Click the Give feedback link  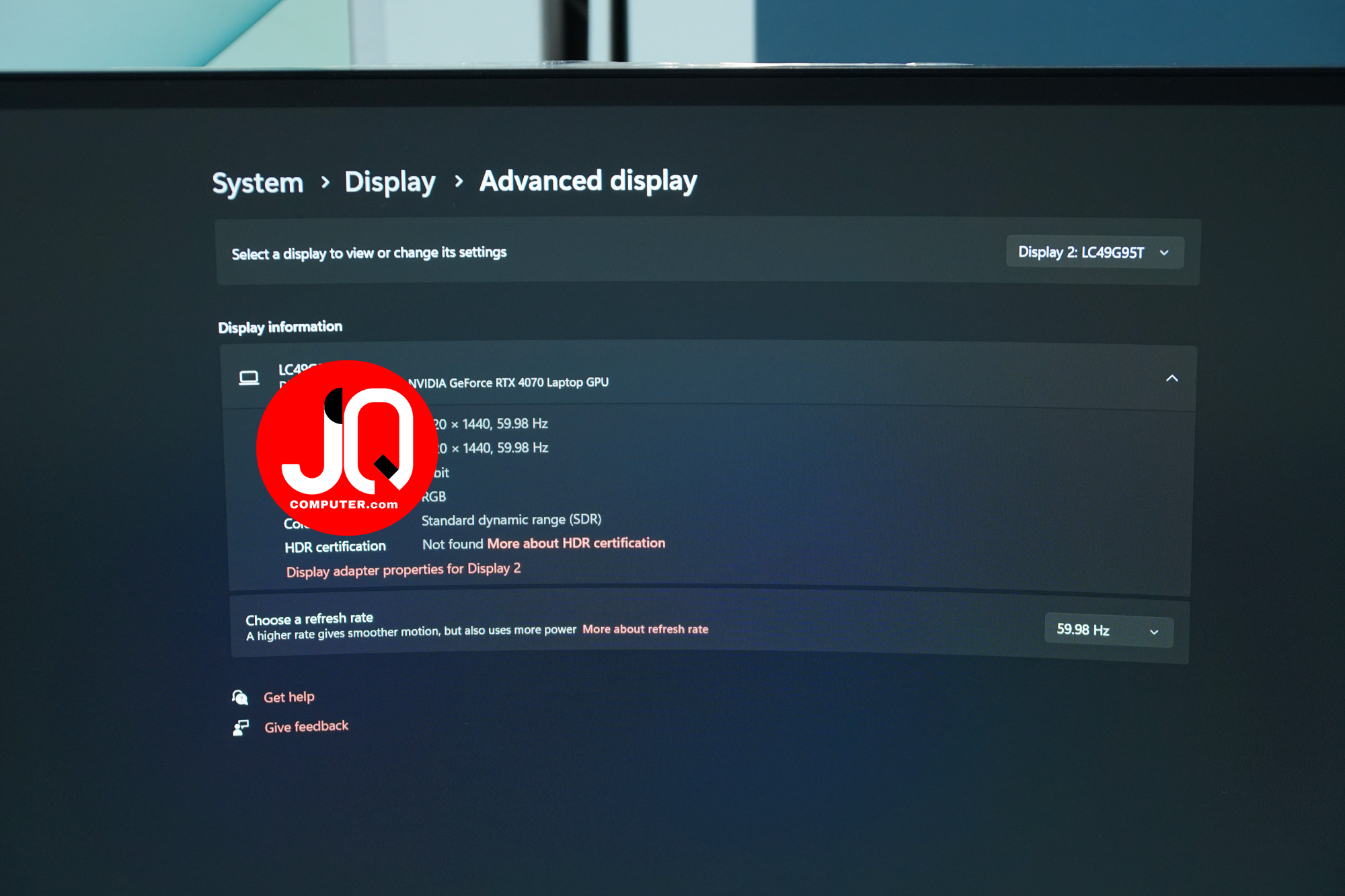pyautogui.click(x=306, y=727)
